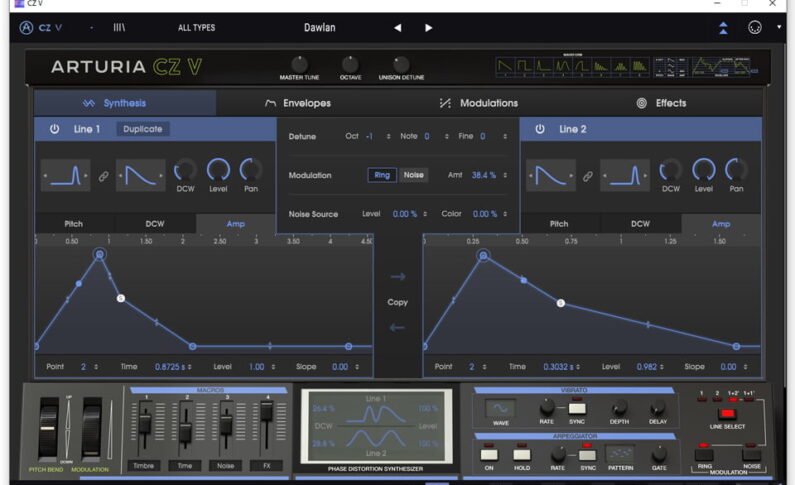Click Line 2 Level knob
The width and height of the screenshot is (795, 485).
tap(704, 170)
